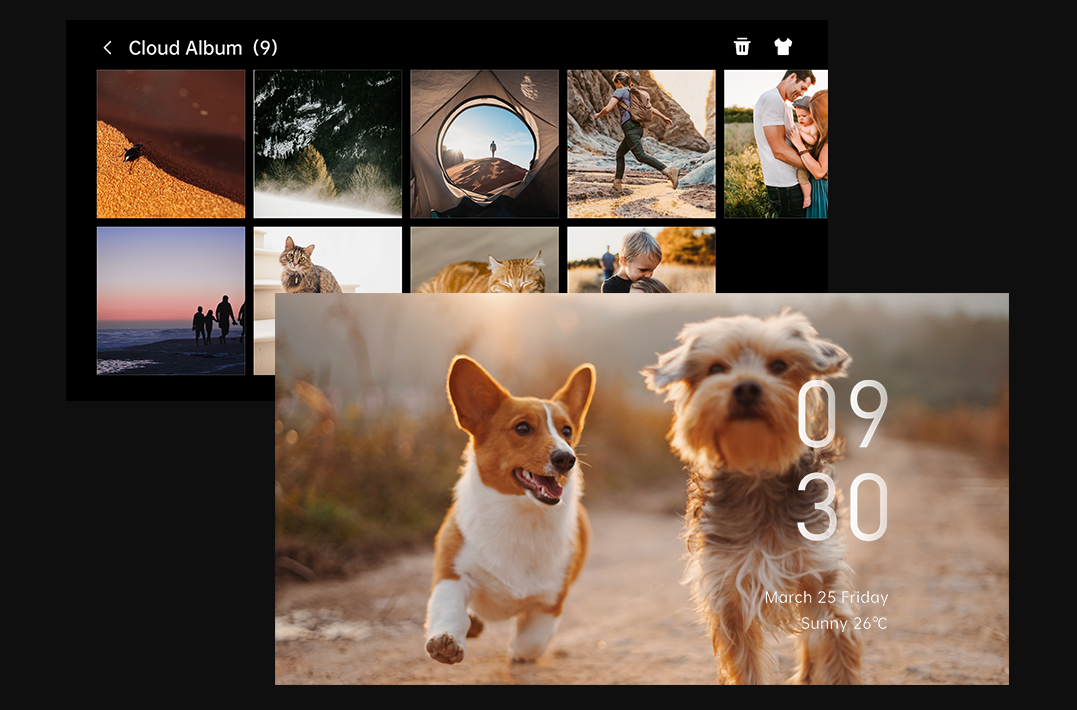Open the misty forest photo

[328, 144]
